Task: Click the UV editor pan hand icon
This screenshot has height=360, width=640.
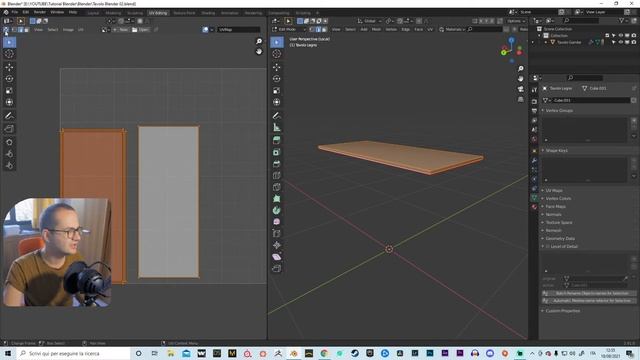Action: [x=259, y=51]
